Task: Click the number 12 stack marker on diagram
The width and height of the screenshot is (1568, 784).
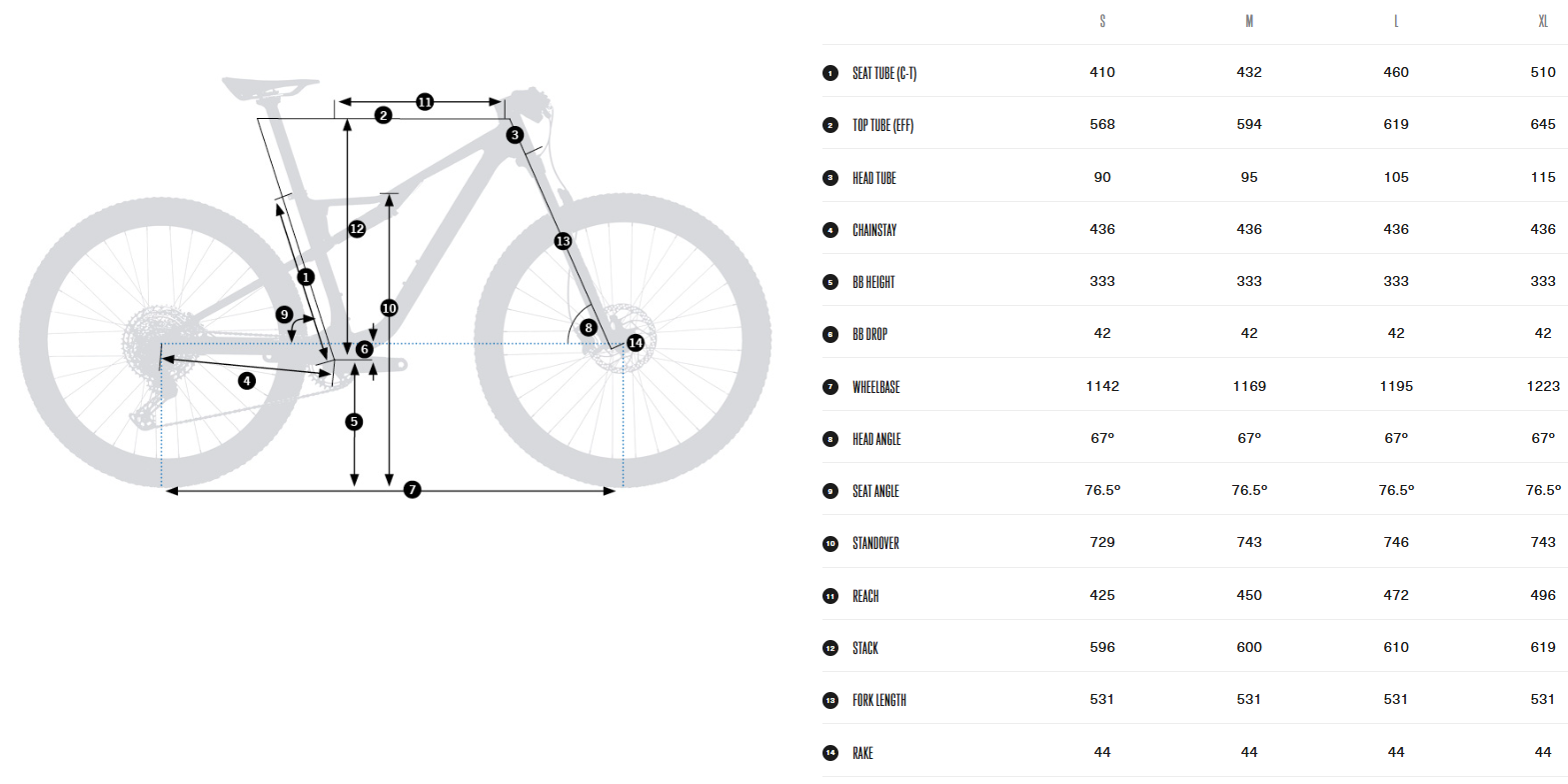Action: 357,229
